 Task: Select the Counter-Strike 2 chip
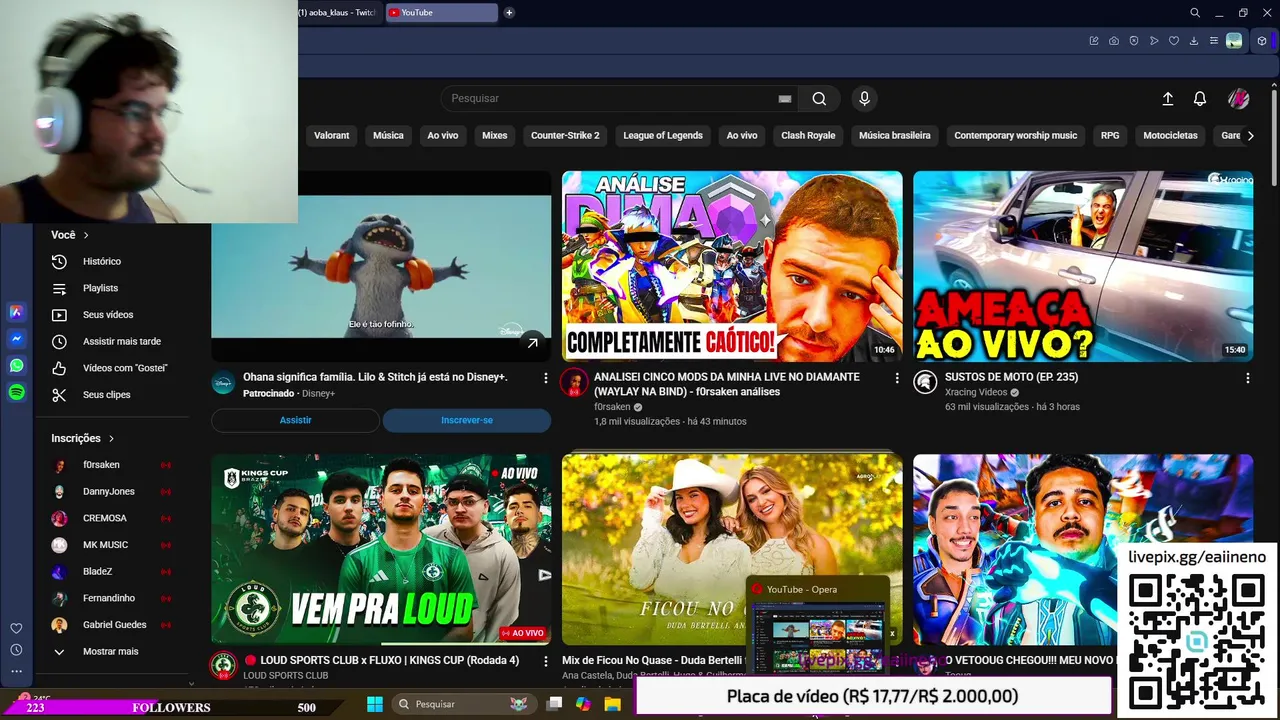(x=565, y=135)
